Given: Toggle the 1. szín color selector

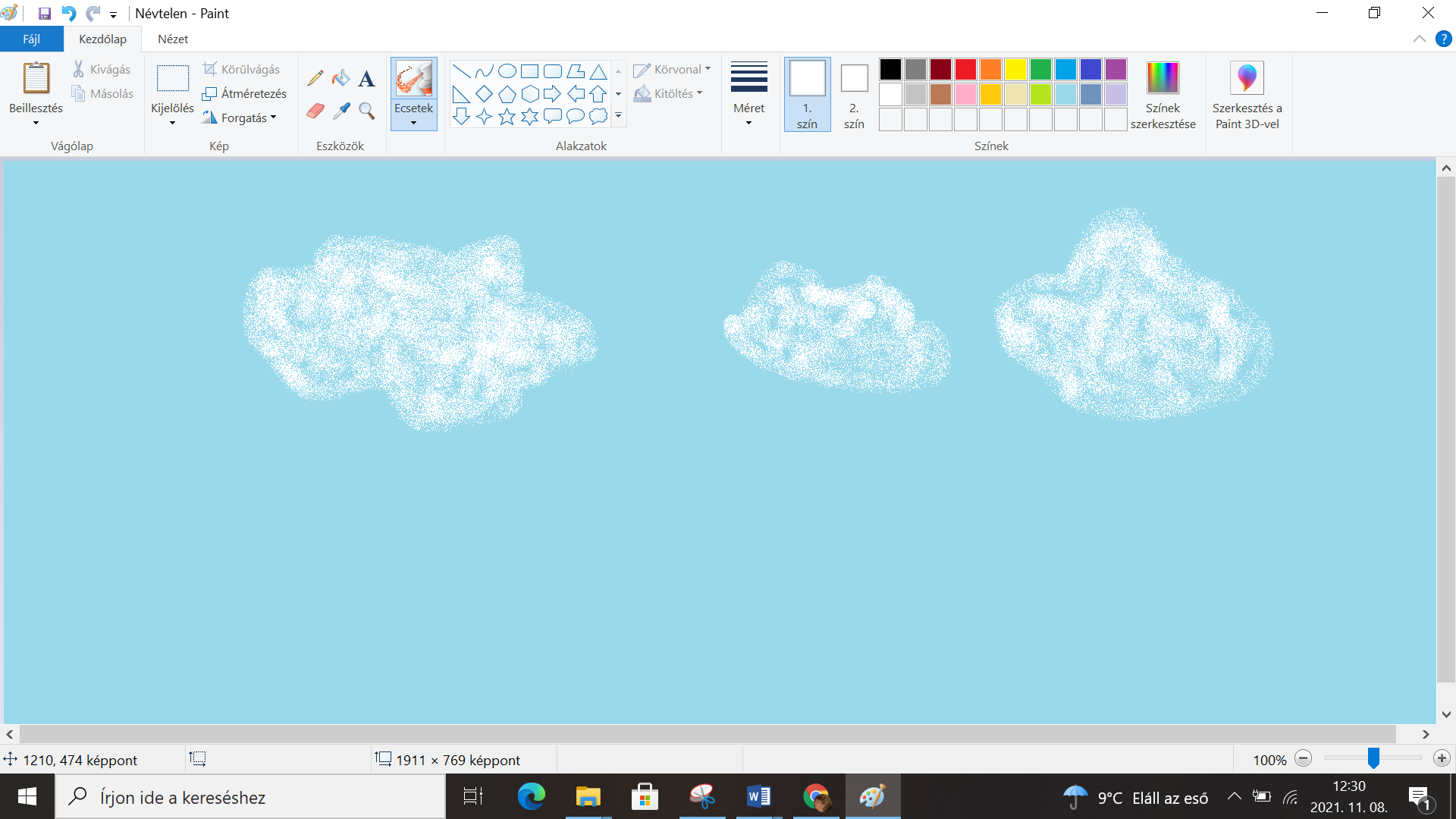Looking at the screenshot, I should point(807,95).
